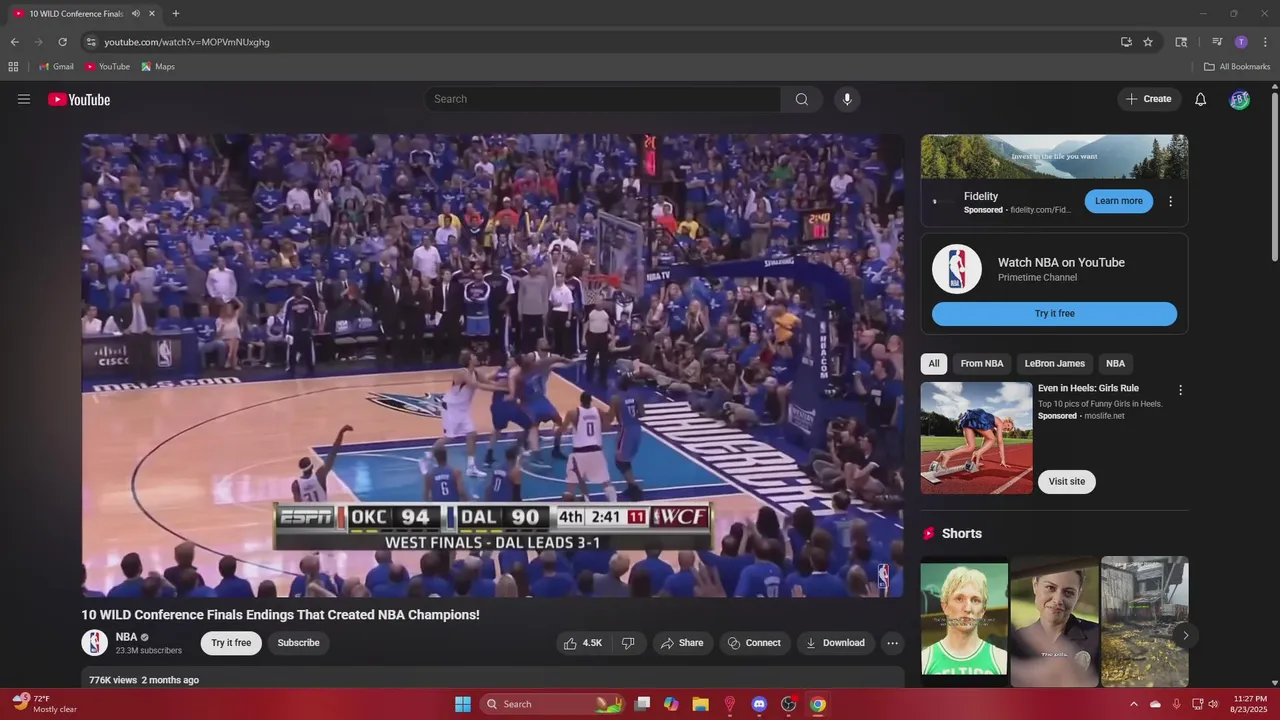Subscribe to the NBA channel
The width and height of the screenshot is (1280, 720).
point(298,643)
